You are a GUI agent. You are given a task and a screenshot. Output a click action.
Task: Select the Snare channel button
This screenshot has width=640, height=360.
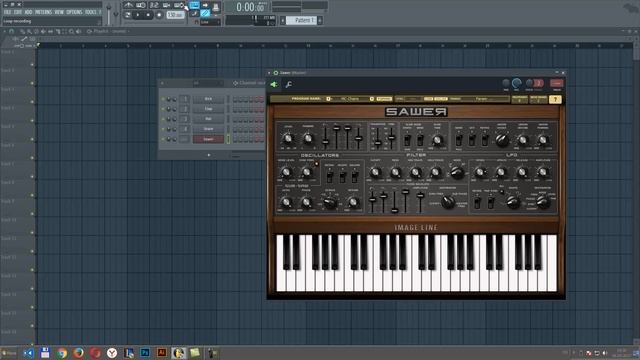pos(208,129)
